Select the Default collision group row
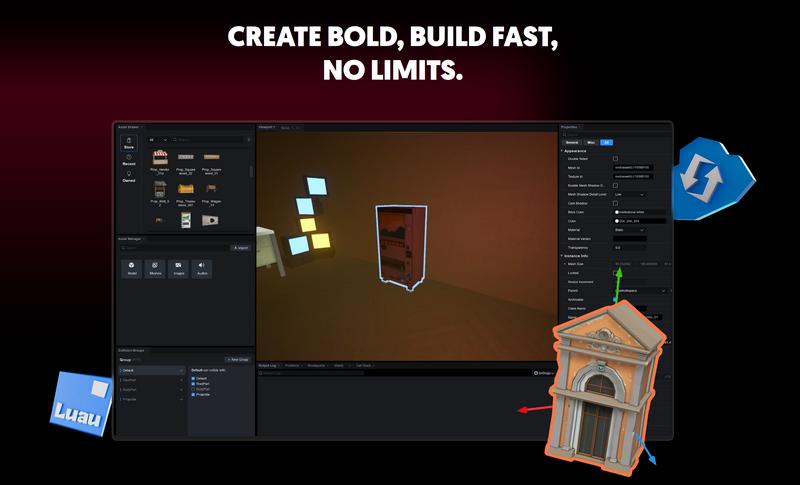 click(x=152, y=370)
